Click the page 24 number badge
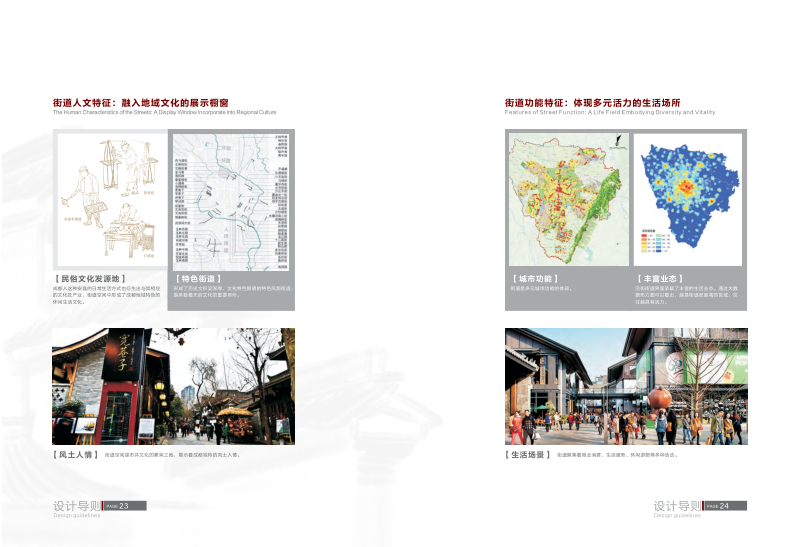Screen dimensions: 800x547 coord(725,506)
